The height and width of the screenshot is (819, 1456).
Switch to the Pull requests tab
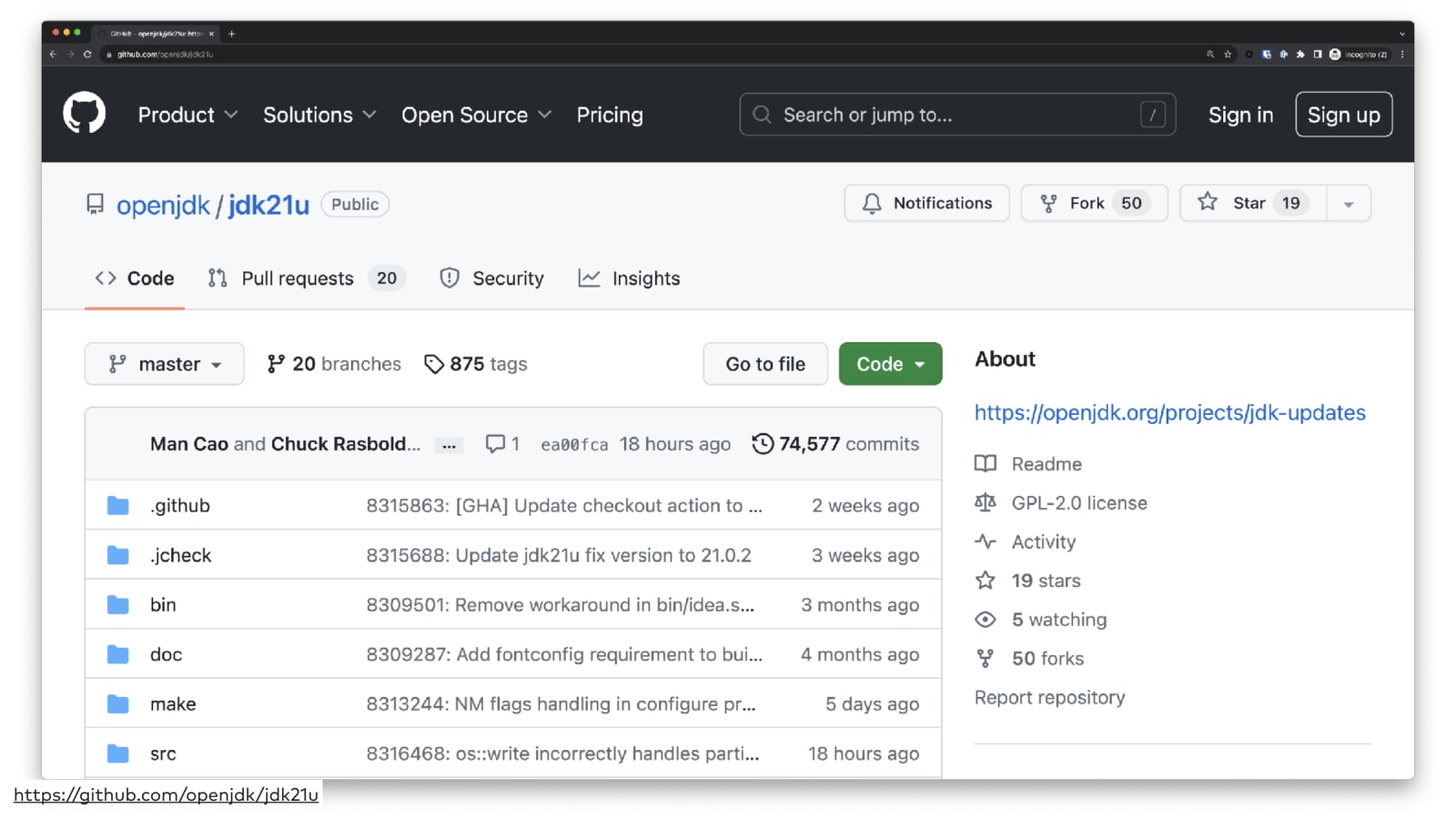[306, 278]
